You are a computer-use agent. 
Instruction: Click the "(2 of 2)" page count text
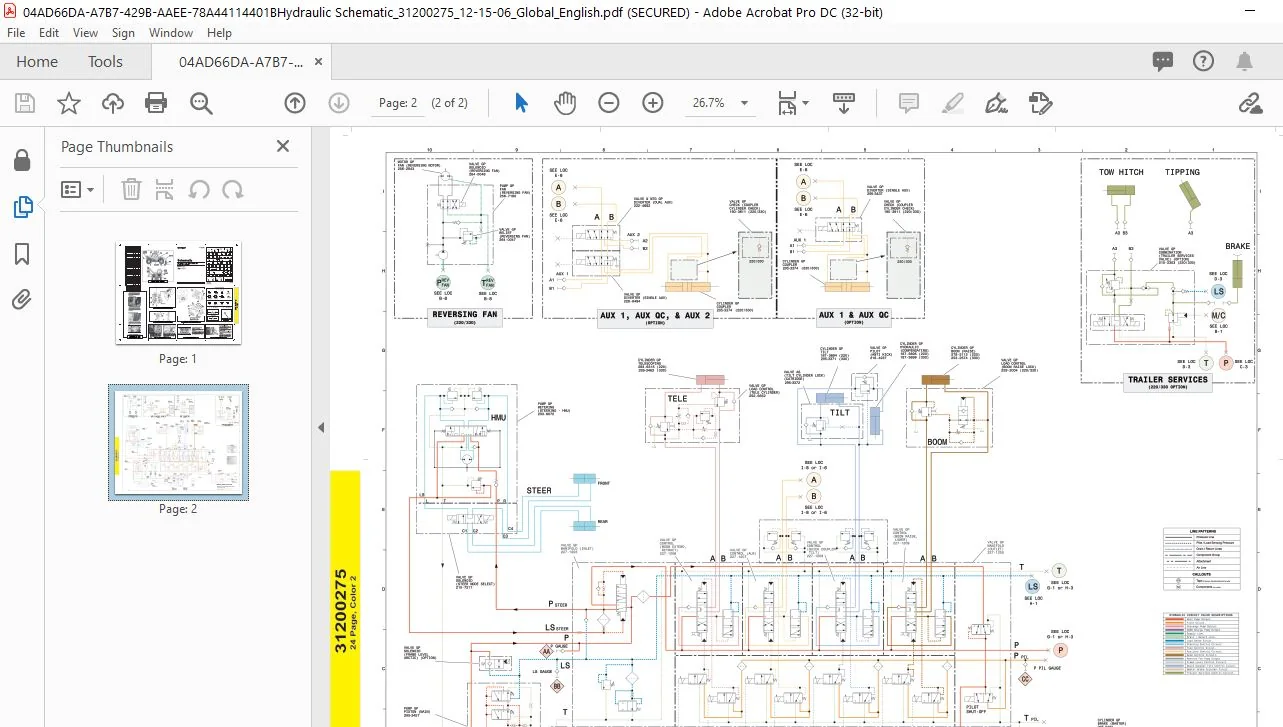pos(449,103)
